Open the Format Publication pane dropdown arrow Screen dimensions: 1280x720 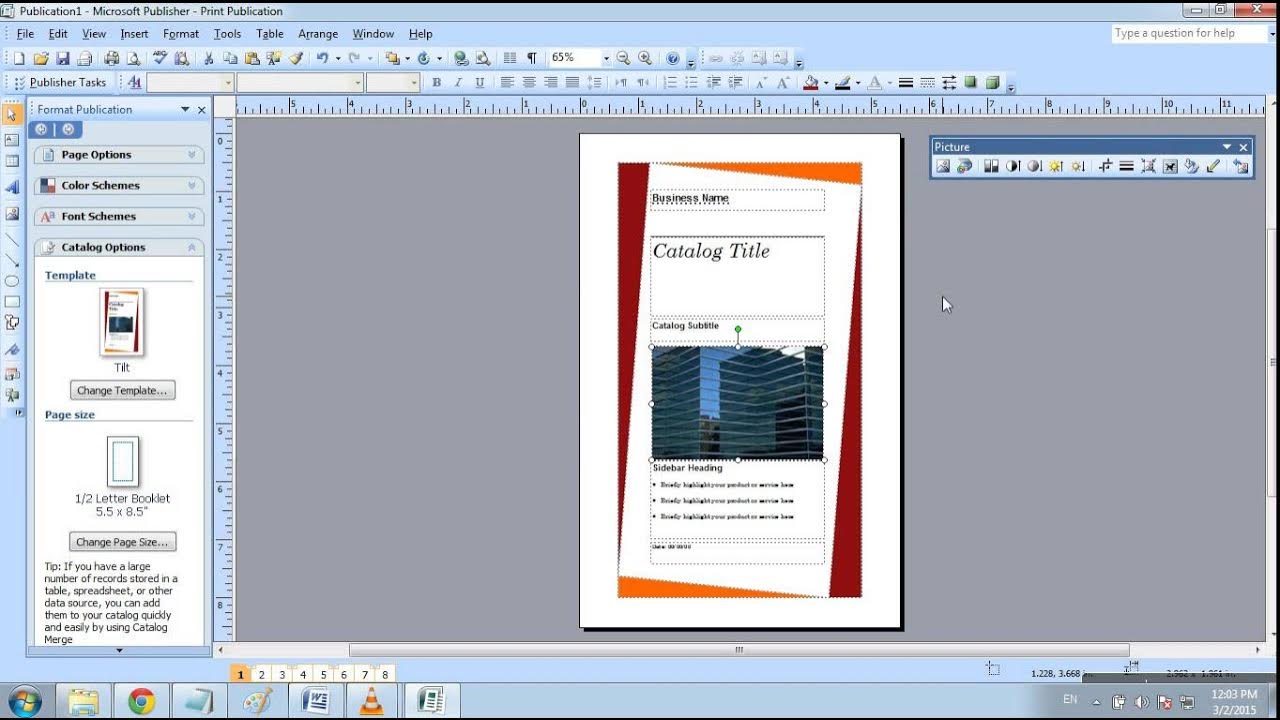pos(185,109)
